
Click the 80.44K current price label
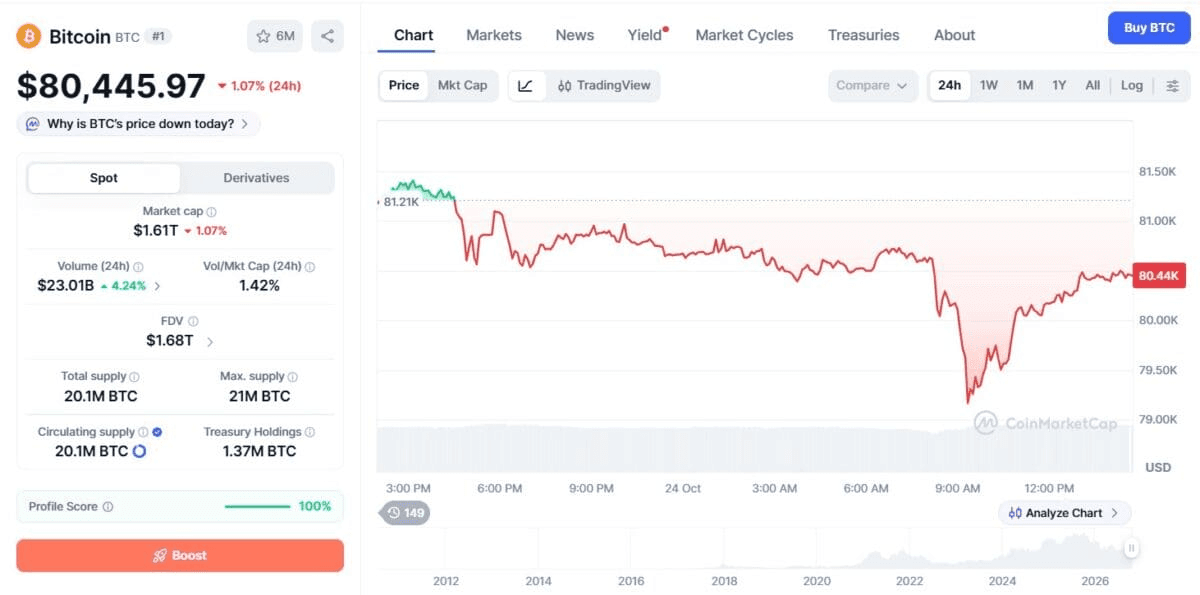tap(1159, 276)
